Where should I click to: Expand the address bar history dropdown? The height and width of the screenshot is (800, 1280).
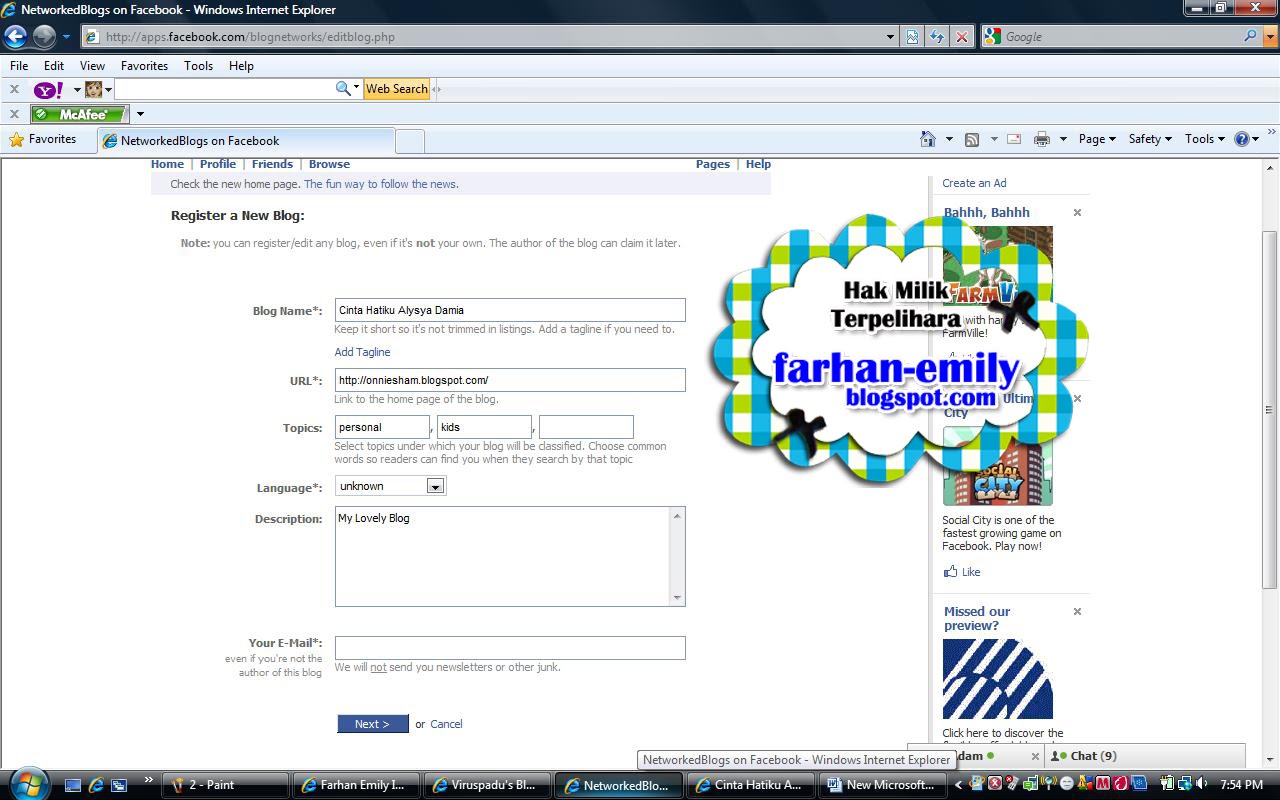pos(890,37)
